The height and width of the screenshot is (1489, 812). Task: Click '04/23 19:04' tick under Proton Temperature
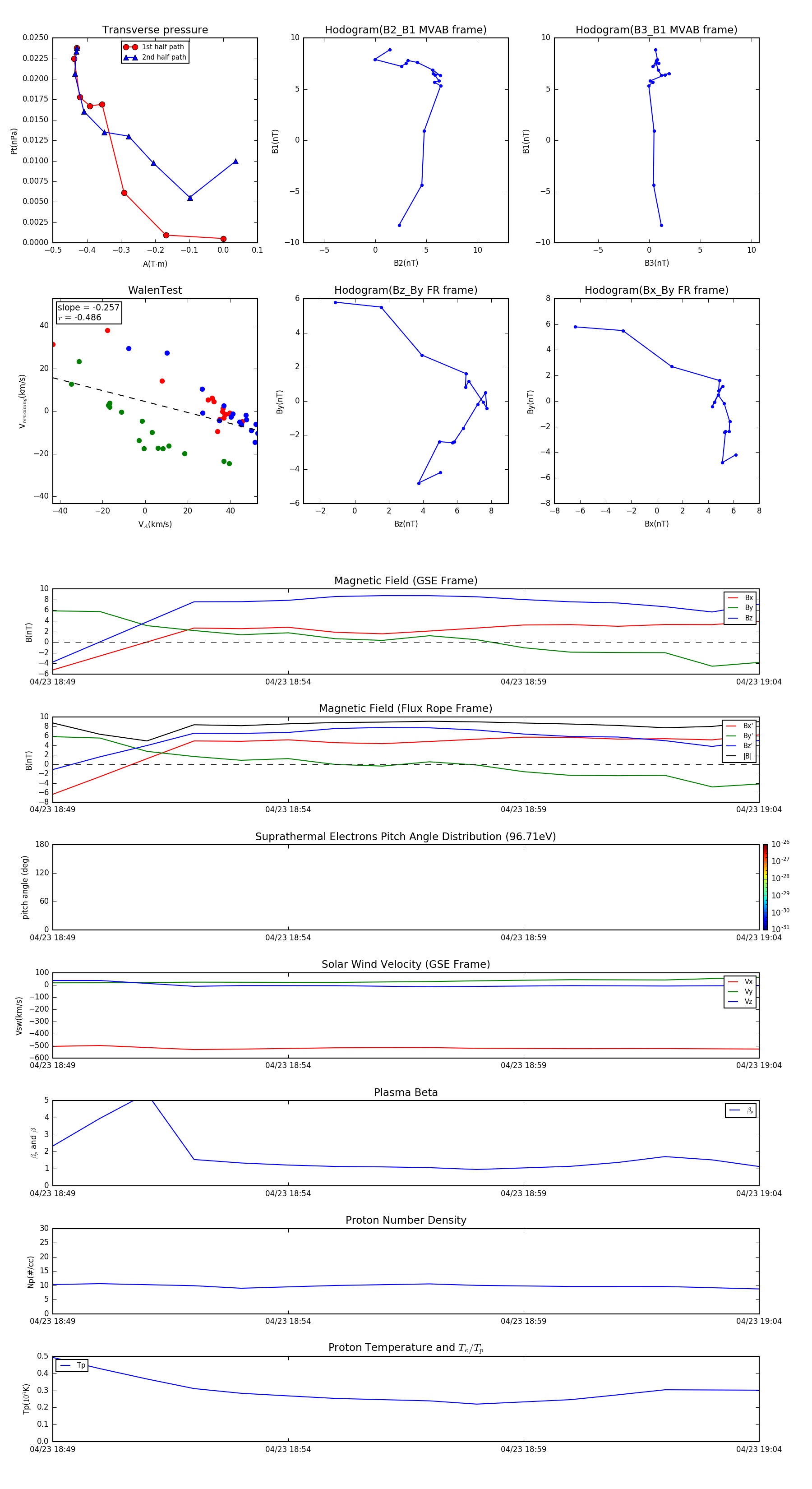pyautogui.click(x=759, y=1449)
